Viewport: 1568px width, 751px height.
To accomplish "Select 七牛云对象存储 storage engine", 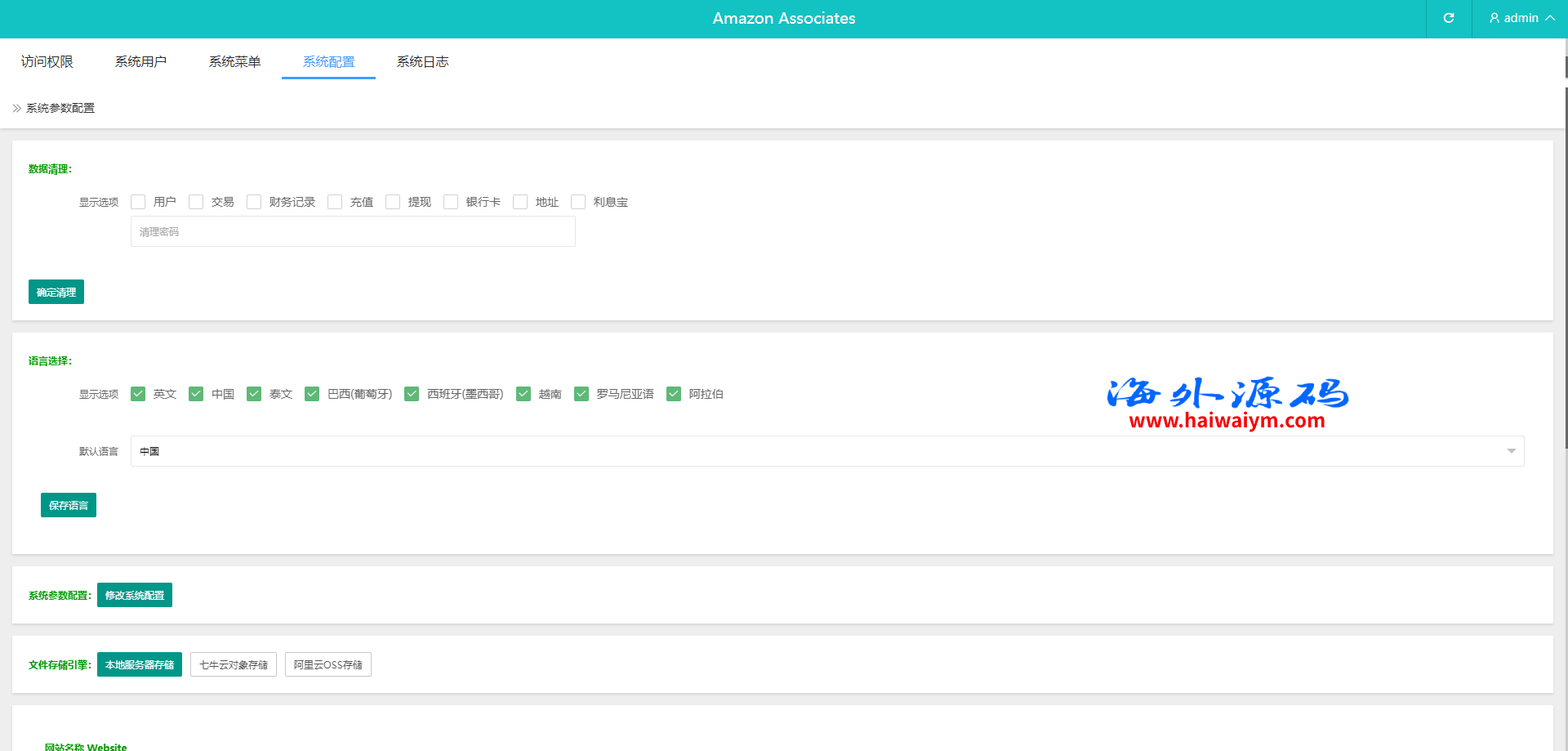I will (x=234, y=664).
